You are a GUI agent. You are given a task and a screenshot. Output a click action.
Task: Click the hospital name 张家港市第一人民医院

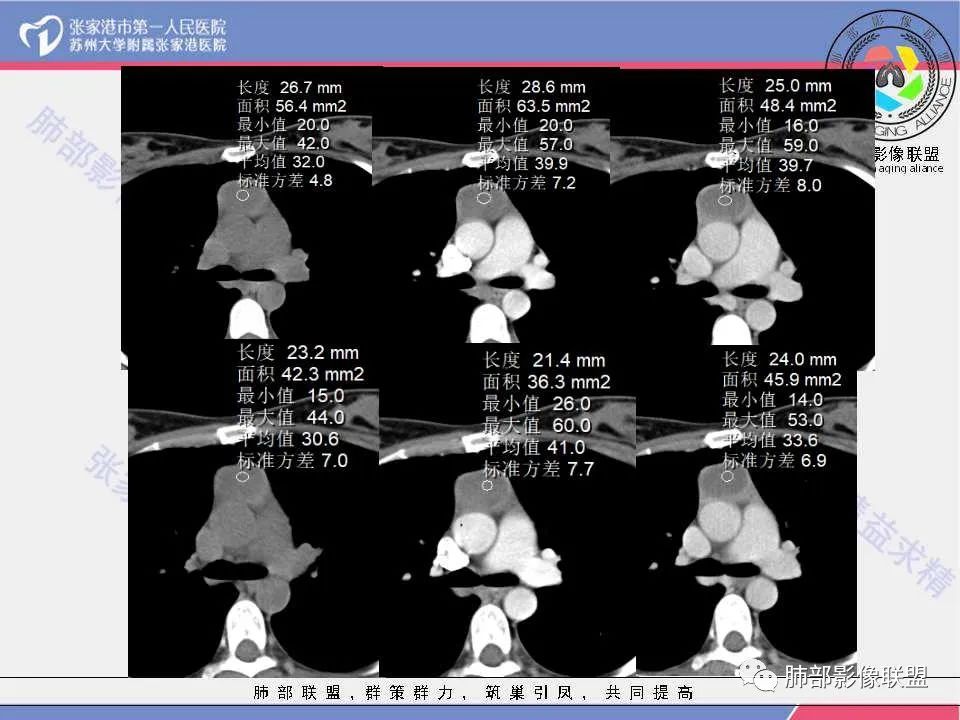[x=148, y=27]
